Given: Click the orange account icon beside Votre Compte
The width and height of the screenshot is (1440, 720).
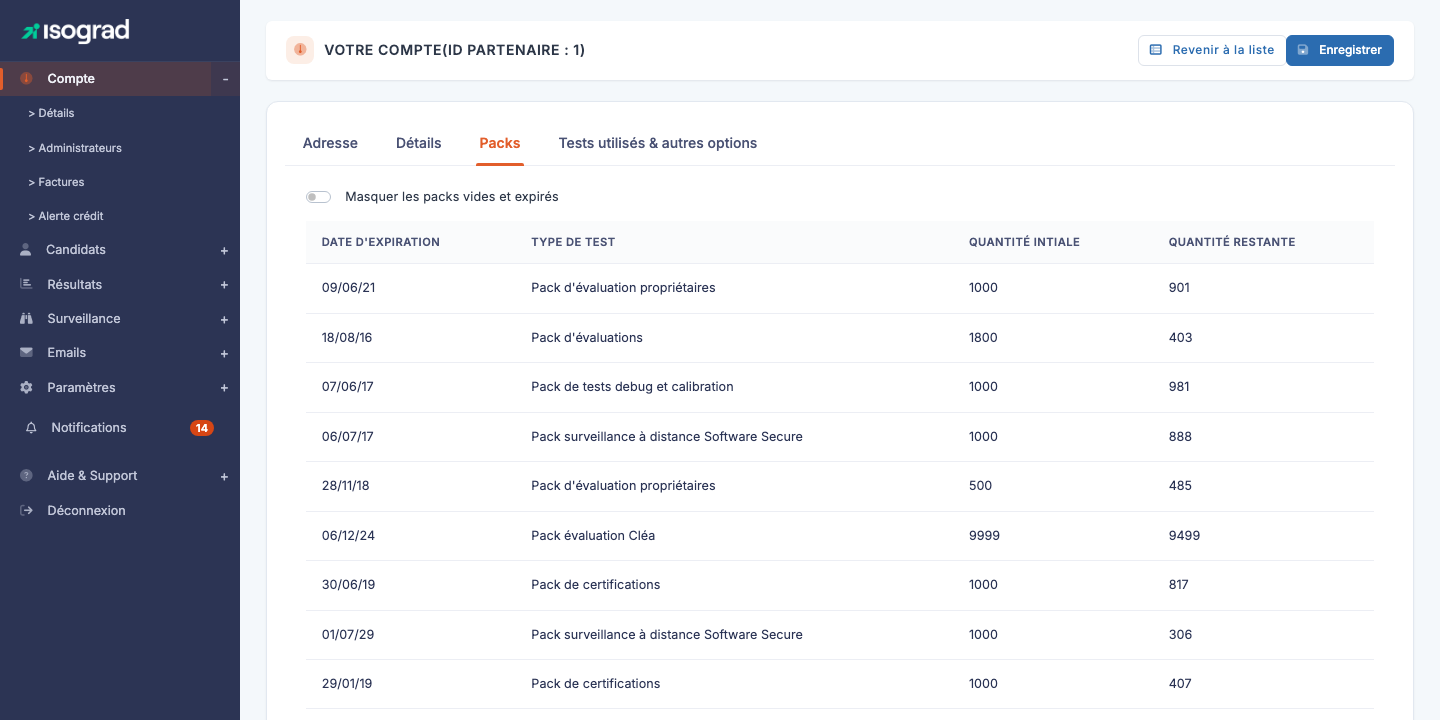Looking at the screenshot, I should coord(300,50).
